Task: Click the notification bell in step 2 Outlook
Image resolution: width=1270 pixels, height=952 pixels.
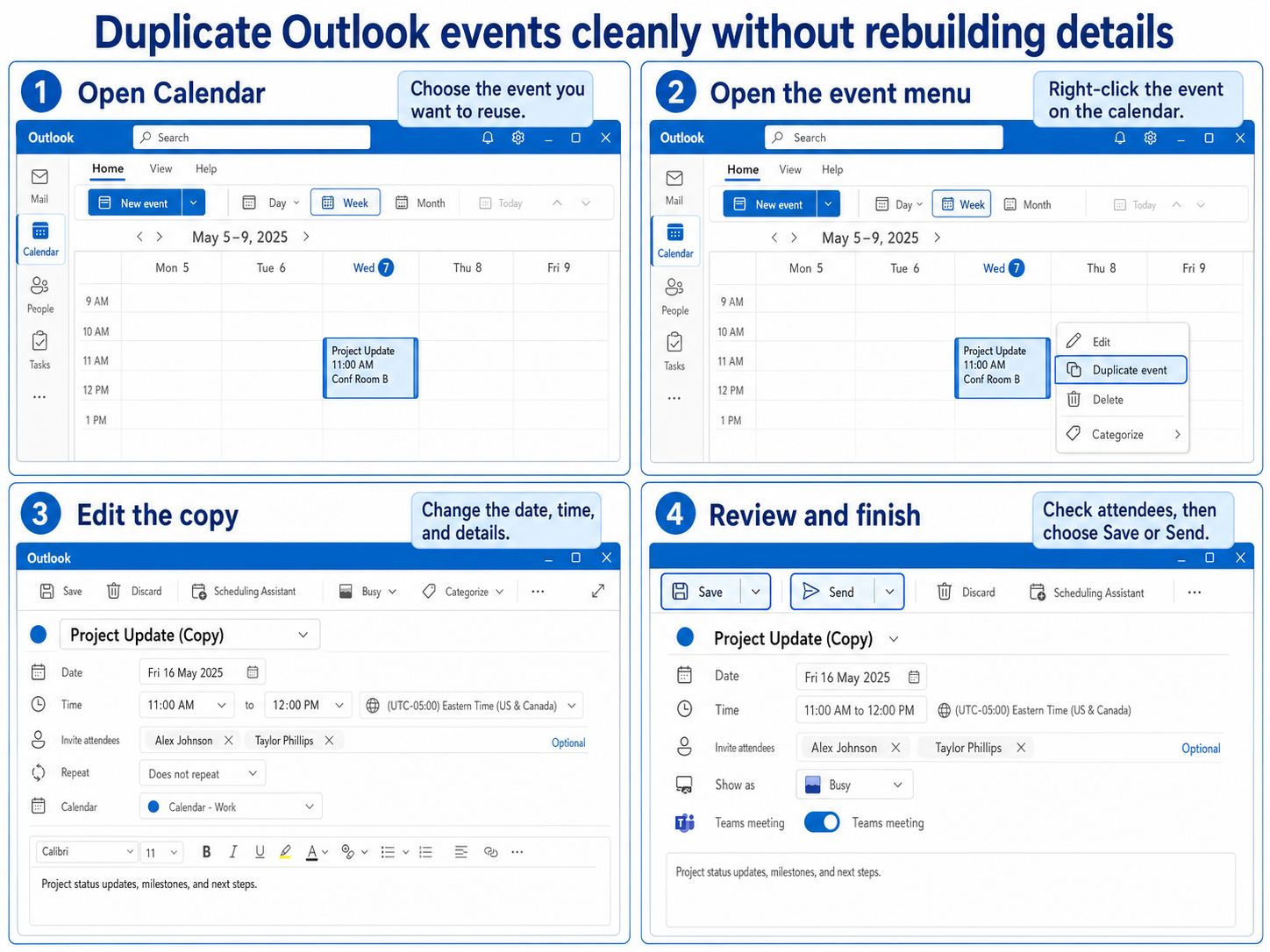Action: click(1120, 138)
